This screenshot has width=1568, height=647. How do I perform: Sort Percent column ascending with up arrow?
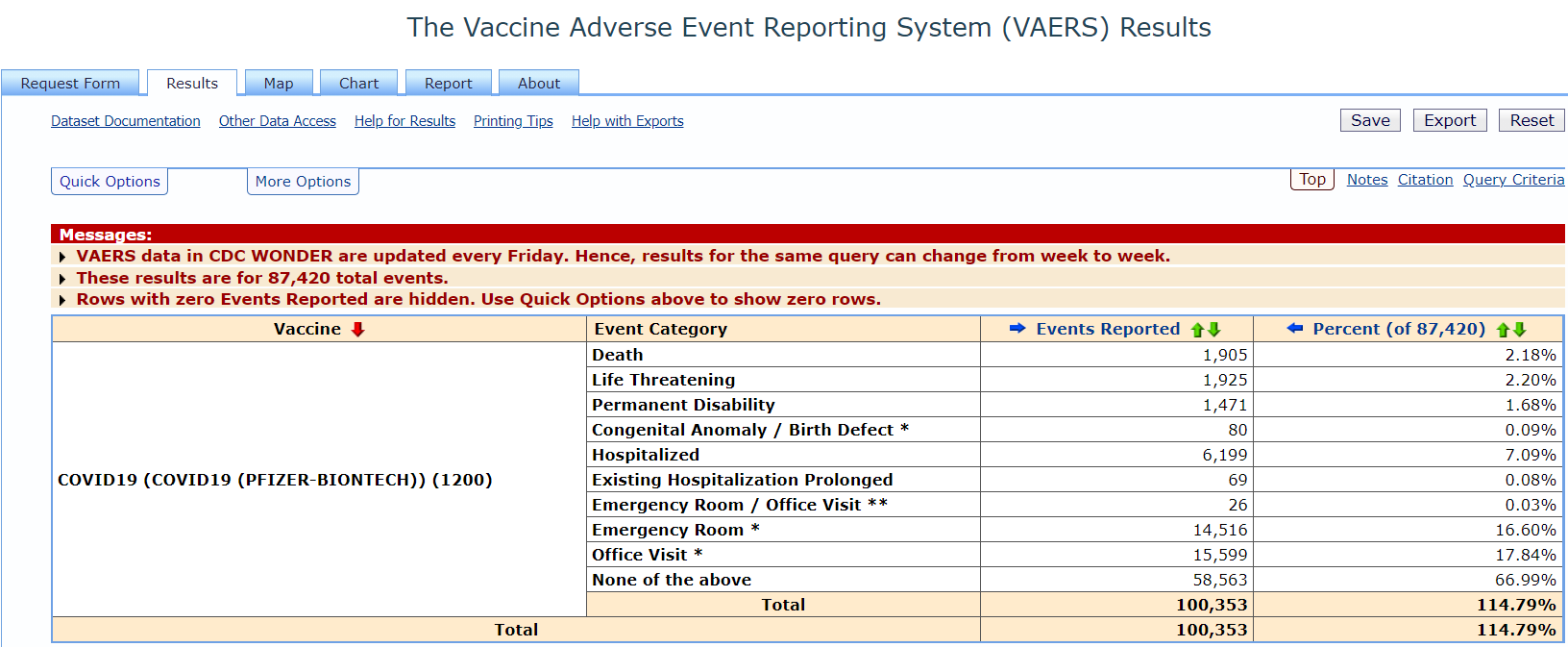click(x=1503, y=330)
